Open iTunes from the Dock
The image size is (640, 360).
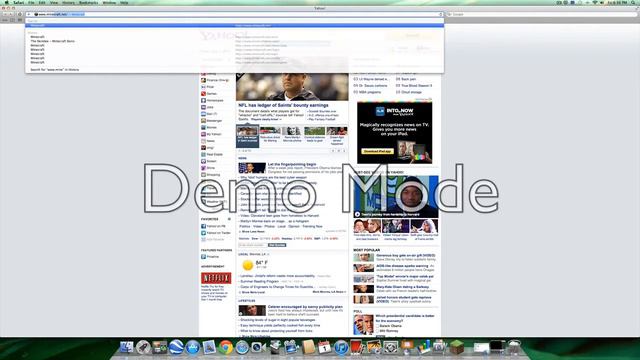341,347
